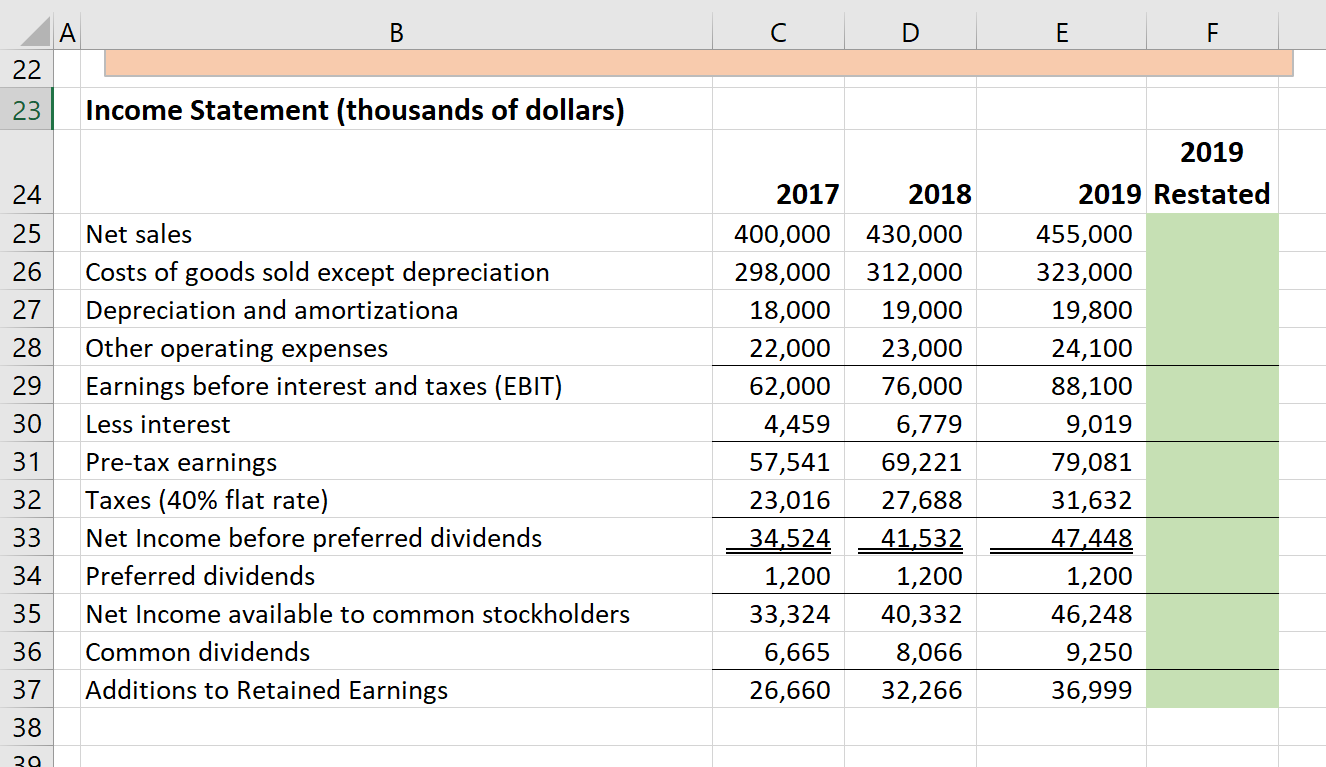The height and width of the screenshot is (767, 1326).
Task: Click the Net sales label
Action: point(139,234)
